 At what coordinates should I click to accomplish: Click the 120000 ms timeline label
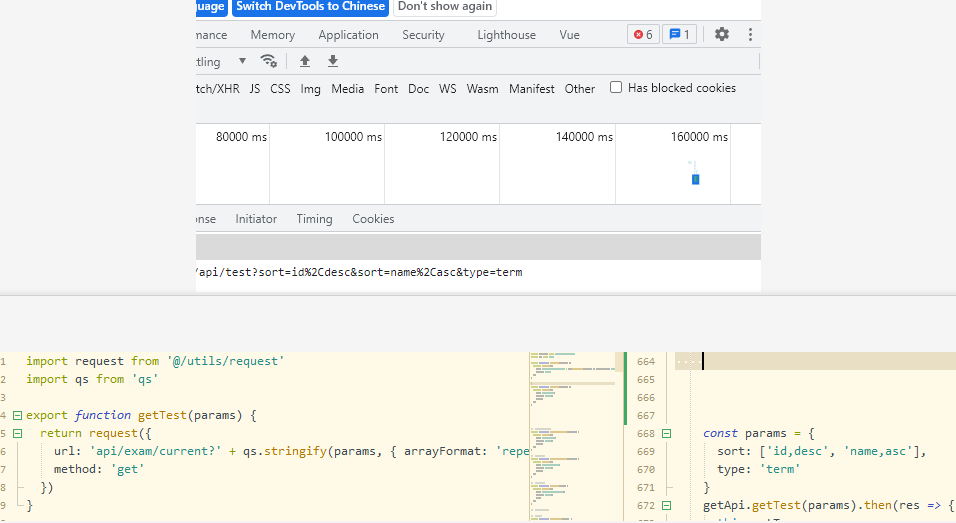468,137
